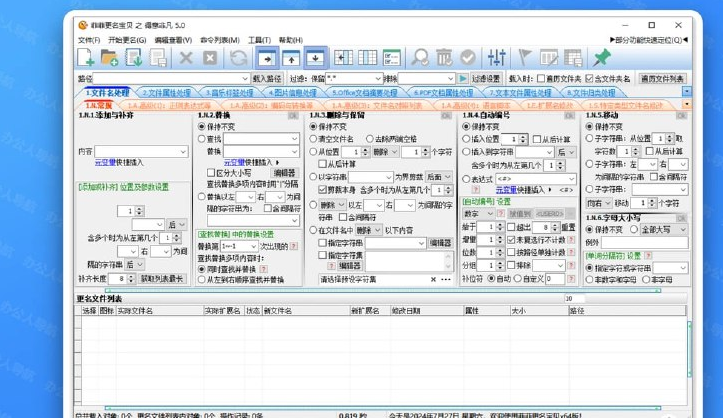Click the 遍历文件列表 button
Viewport: 723px width, 418px height.
pos(662,79)
